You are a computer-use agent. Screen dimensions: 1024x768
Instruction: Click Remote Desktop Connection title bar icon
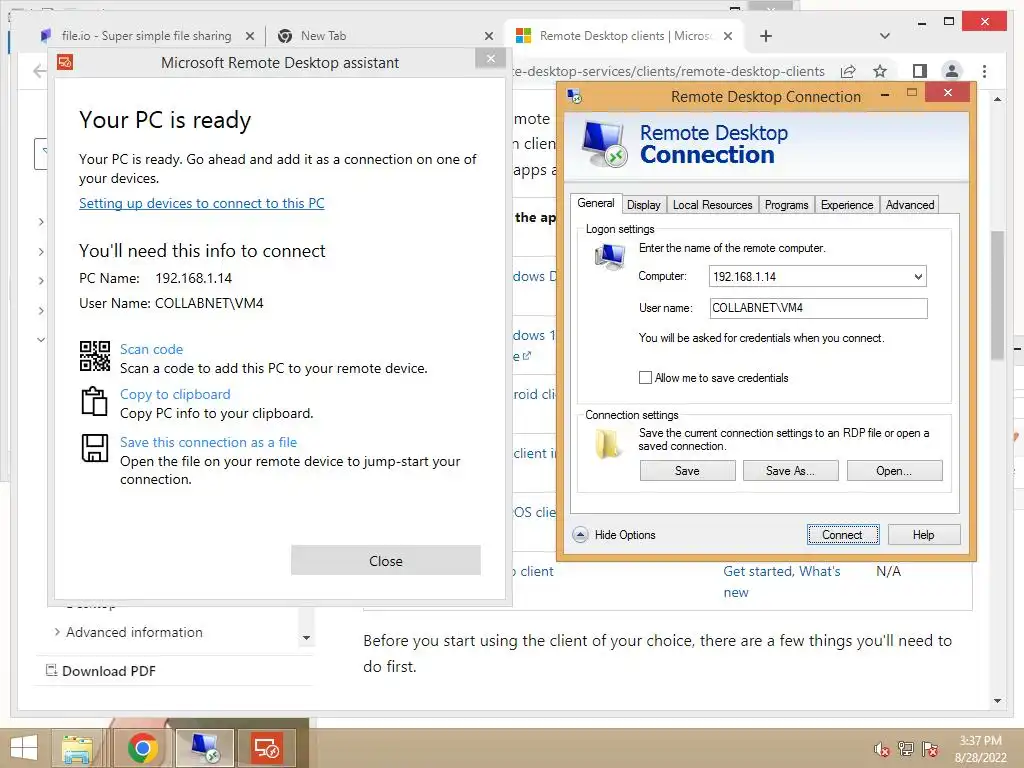(x=575, y=97)
